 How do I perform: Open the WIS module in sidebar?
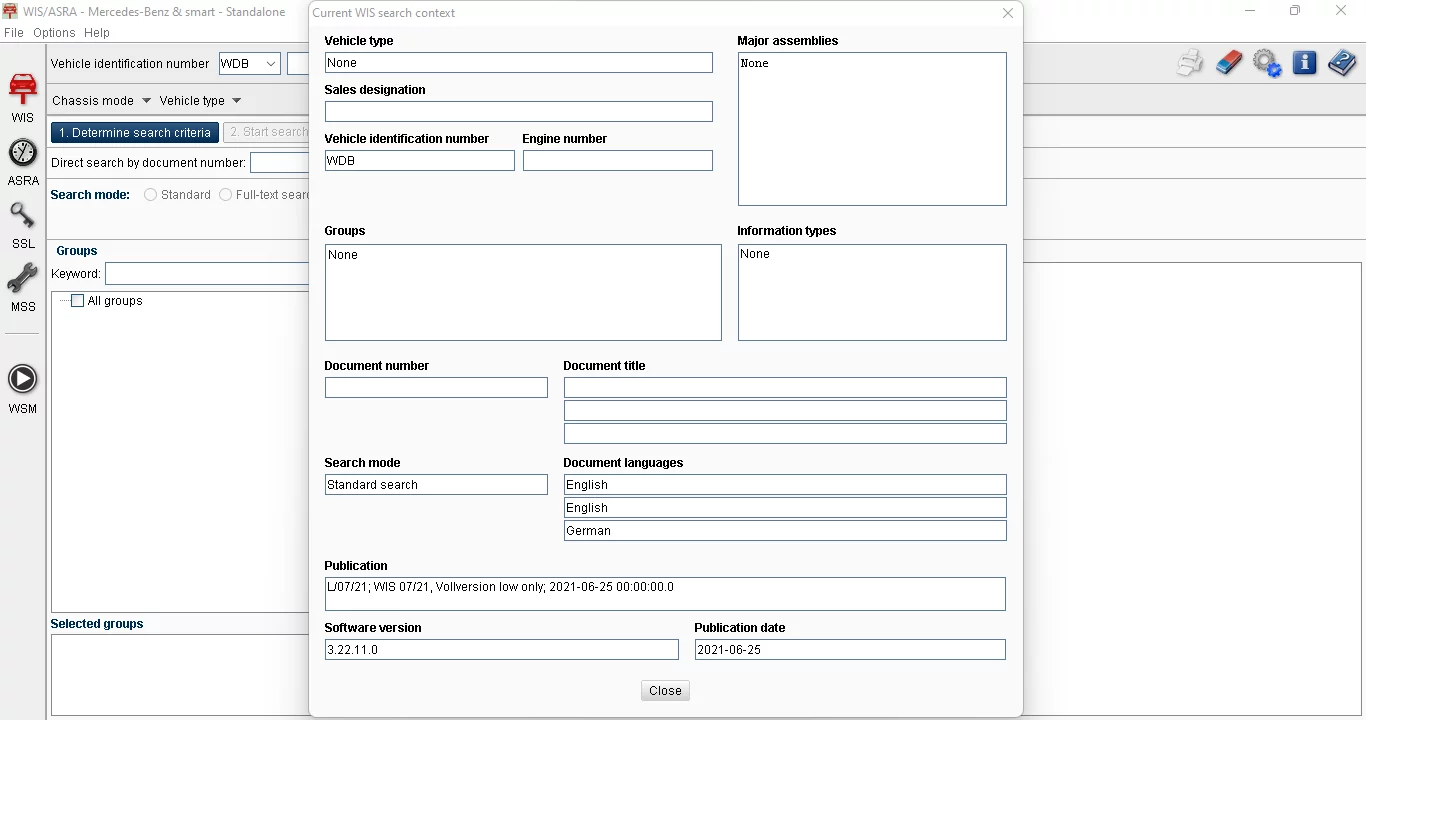23,97
